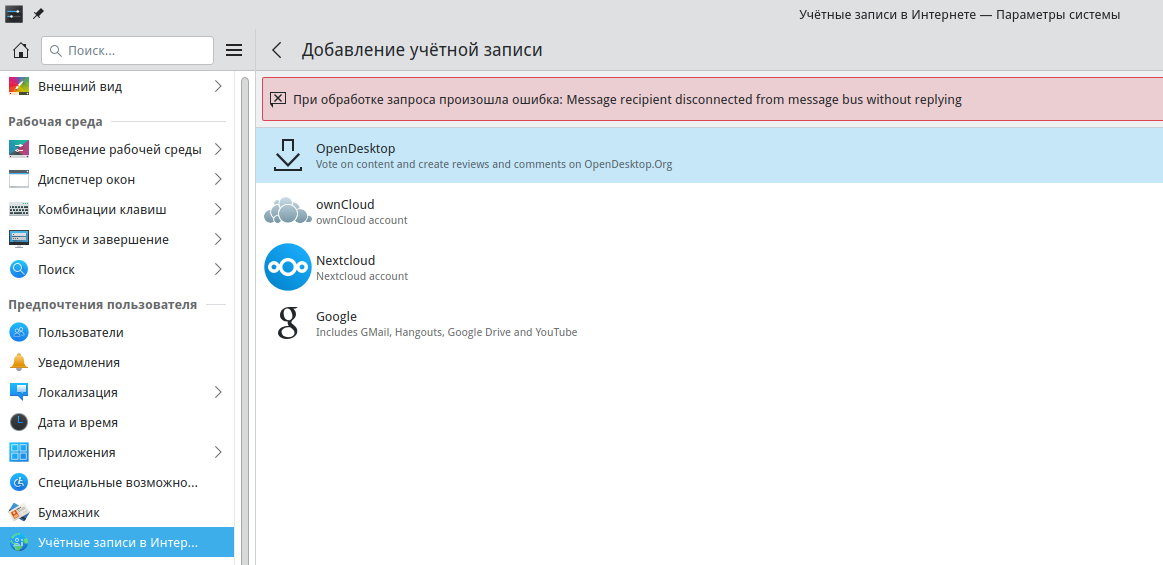Expand the "Внешний вид" chevron

pos(218,86)
